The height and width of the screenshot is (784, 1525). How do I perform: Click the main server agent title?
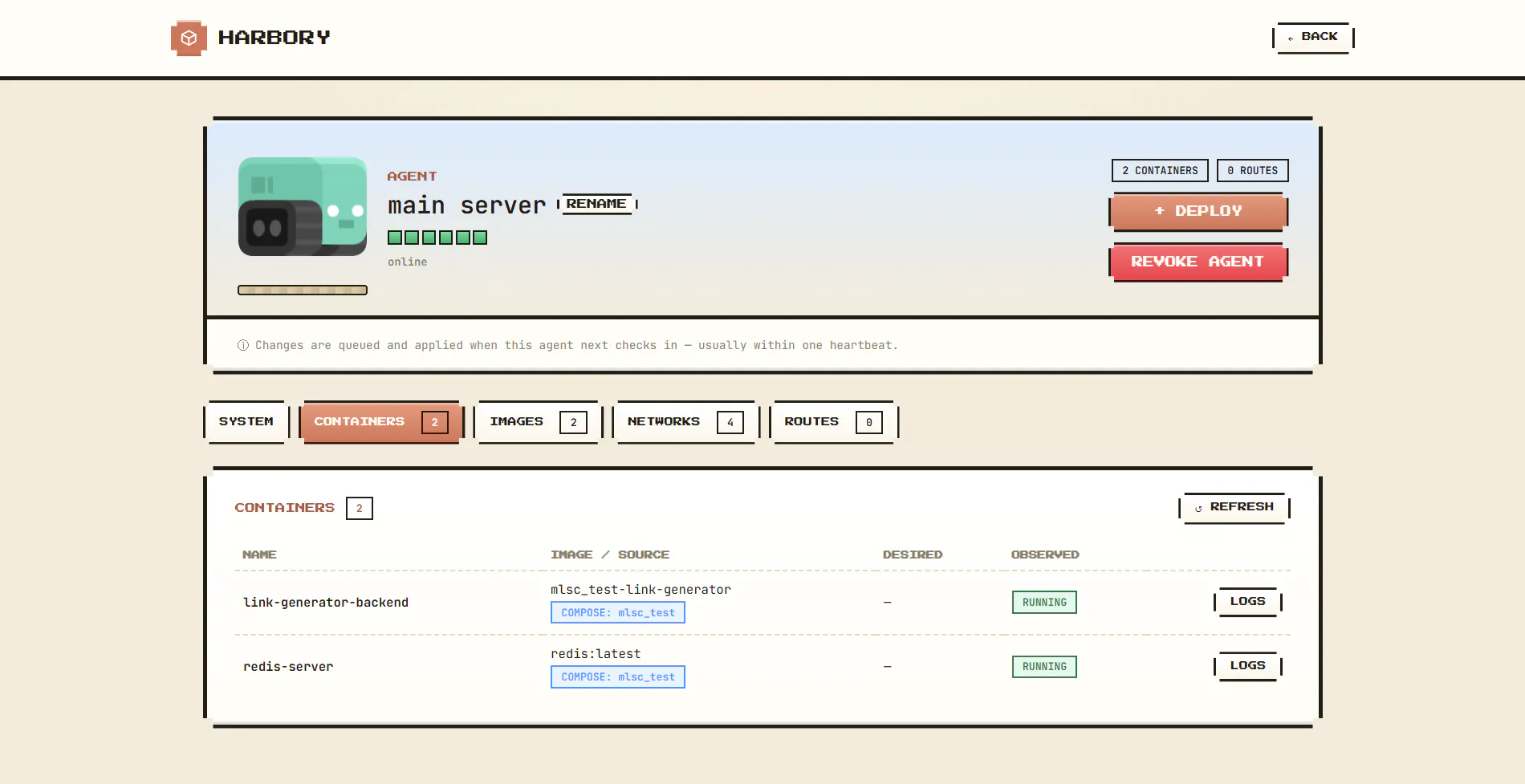click(x=467, y=205)
